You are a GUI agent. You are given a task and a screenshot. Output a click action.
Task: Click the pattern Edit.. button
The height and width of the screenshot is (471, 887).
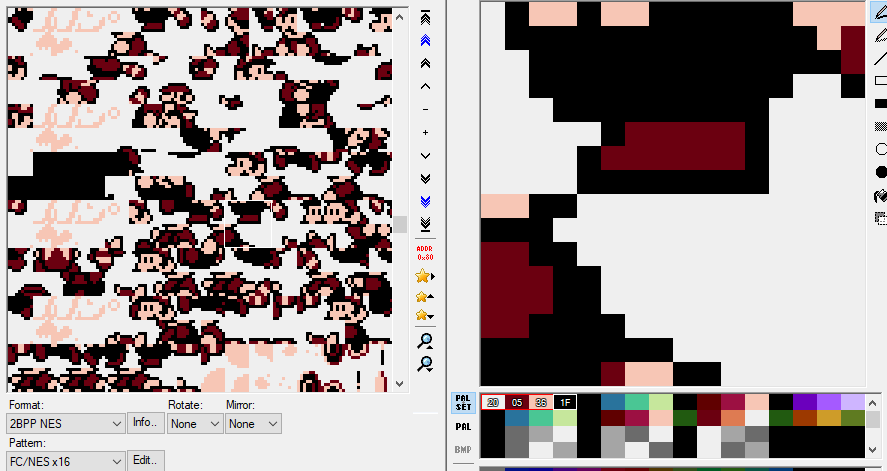coord(145,460)
